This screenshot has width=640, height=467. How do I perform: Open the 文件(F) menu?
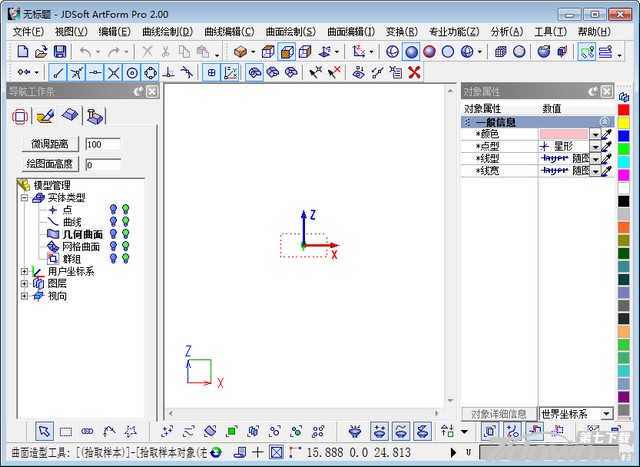(x=27, y=32)
